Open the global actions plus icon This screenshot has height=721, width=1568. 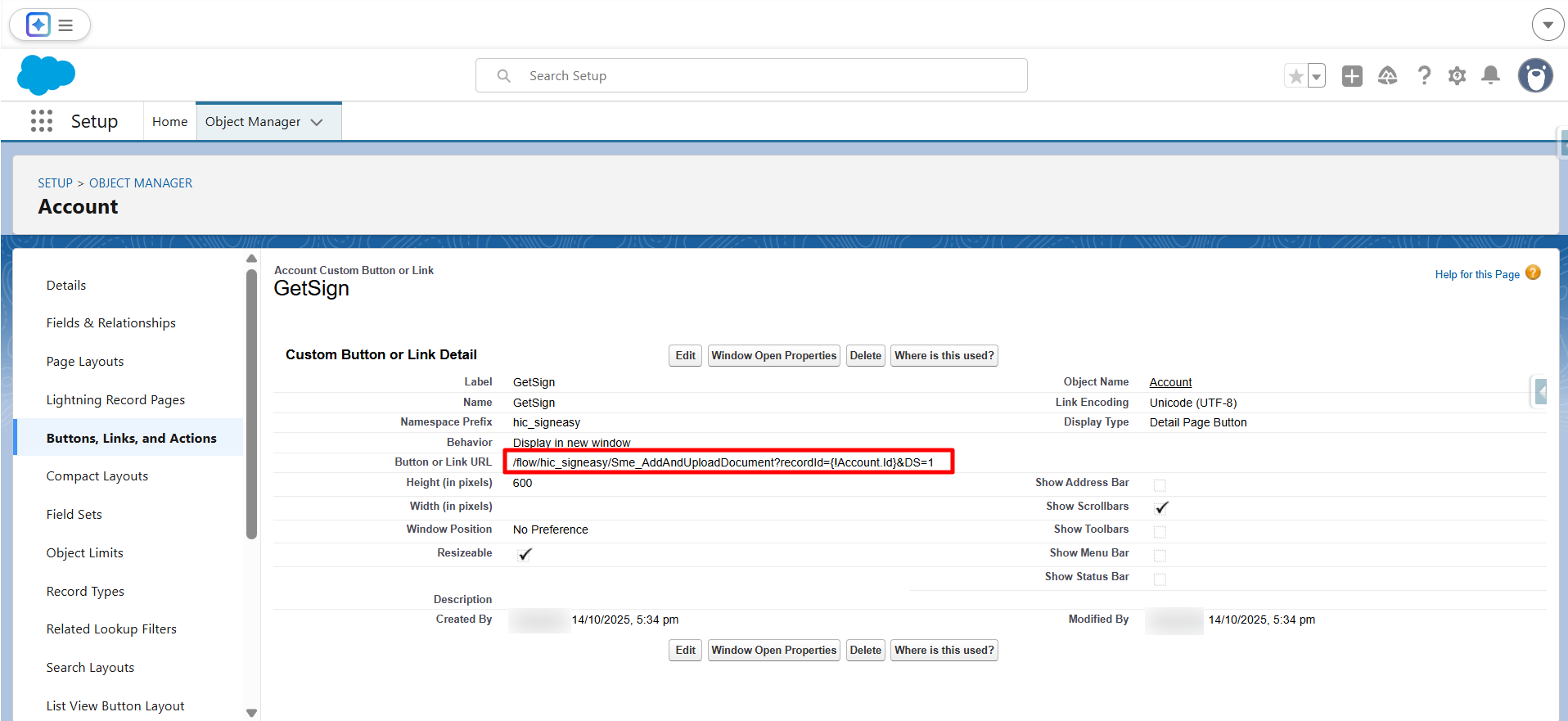(x=1352, y=76)
